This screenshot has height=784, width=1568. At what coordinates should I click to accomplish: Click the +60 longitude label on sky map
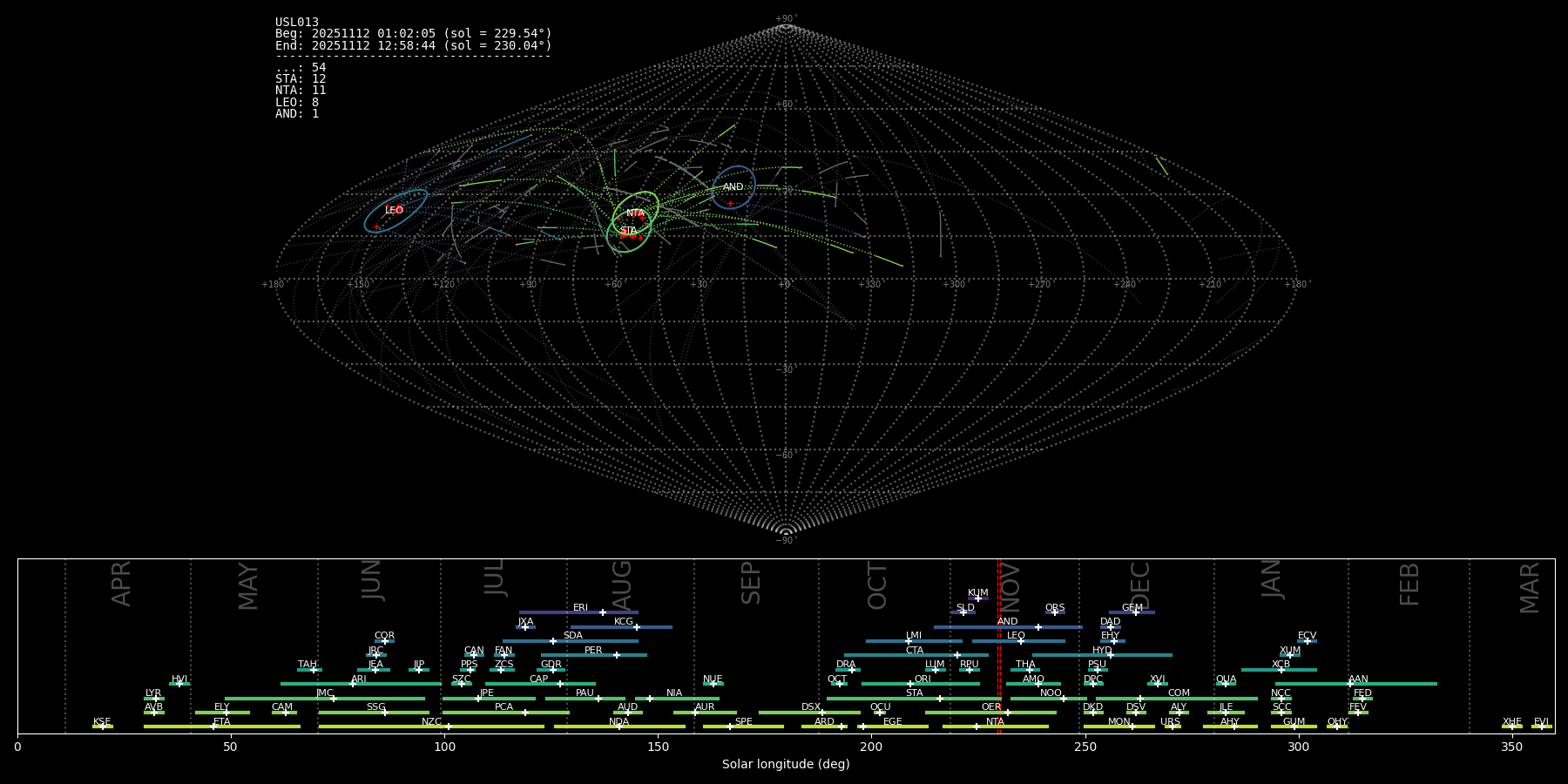point(614,285)
